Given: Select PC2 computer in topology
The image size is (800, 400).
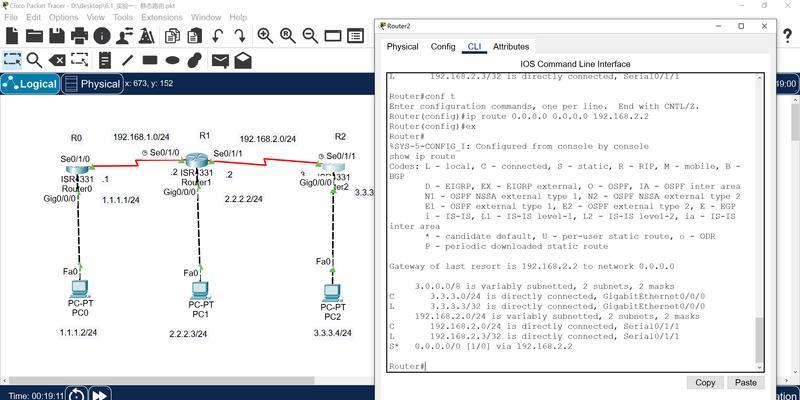Looking at the screenshot, I should point(332,292).
